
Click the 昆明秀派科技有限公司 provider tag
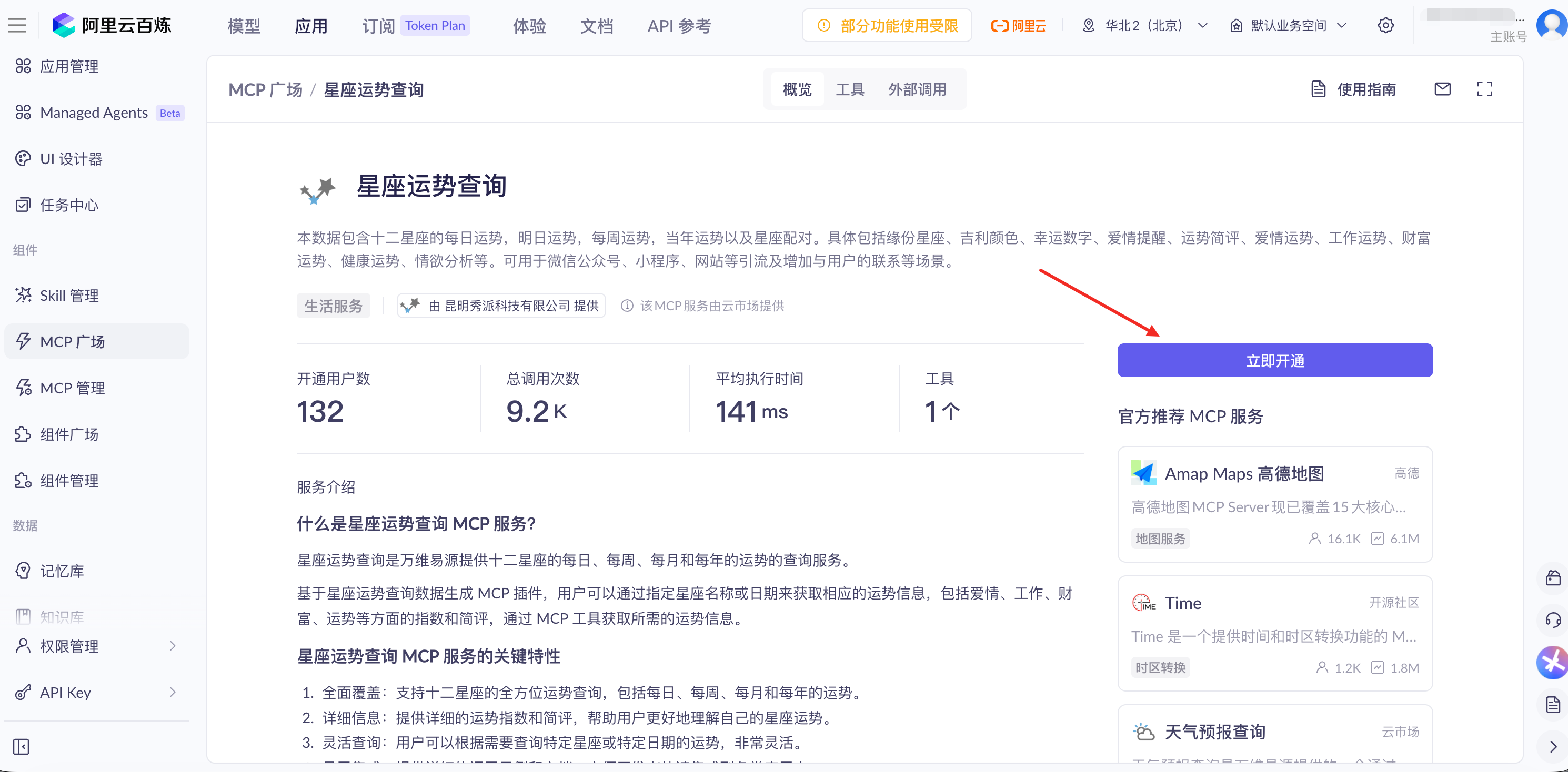point(501,306)
